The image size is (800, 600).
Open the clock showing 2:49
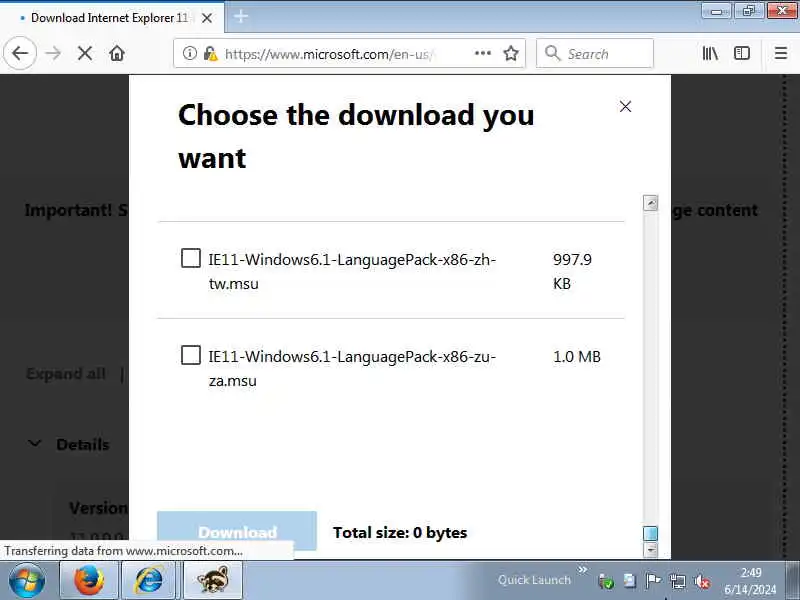point(750,581)
